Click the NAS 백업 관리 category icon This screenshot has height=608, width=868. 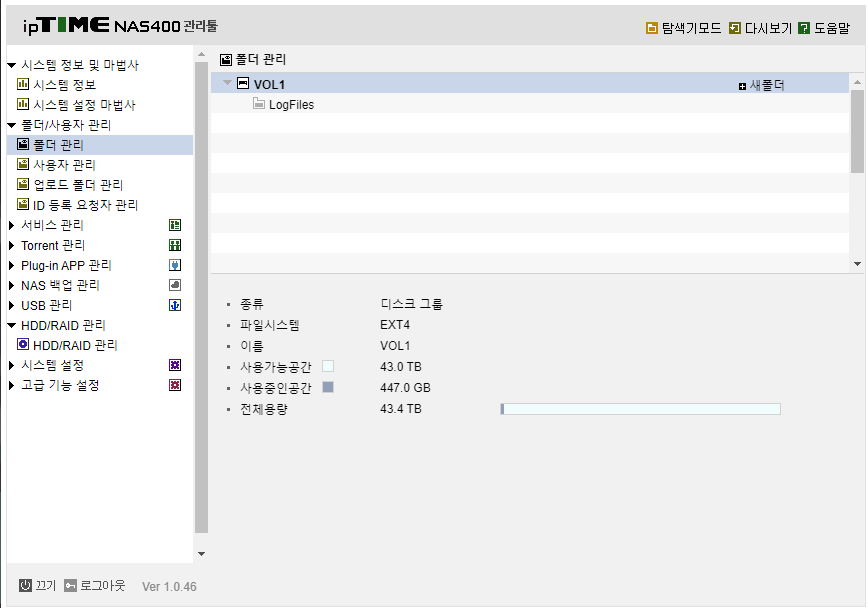(175, 285)
